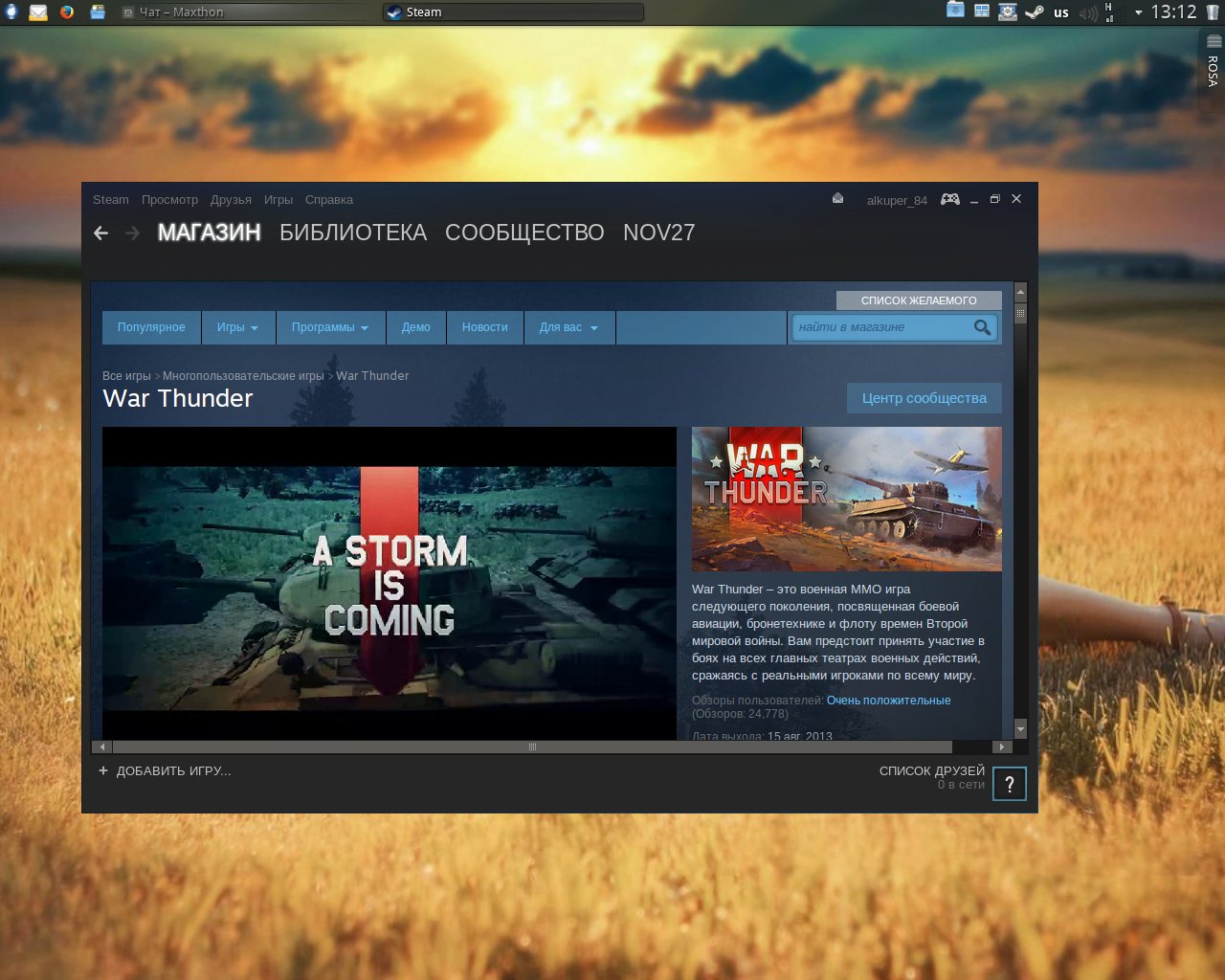Expand hidden tray icons arrow
Viewport: 1225px width, 980px height.
pos(1138,12)
